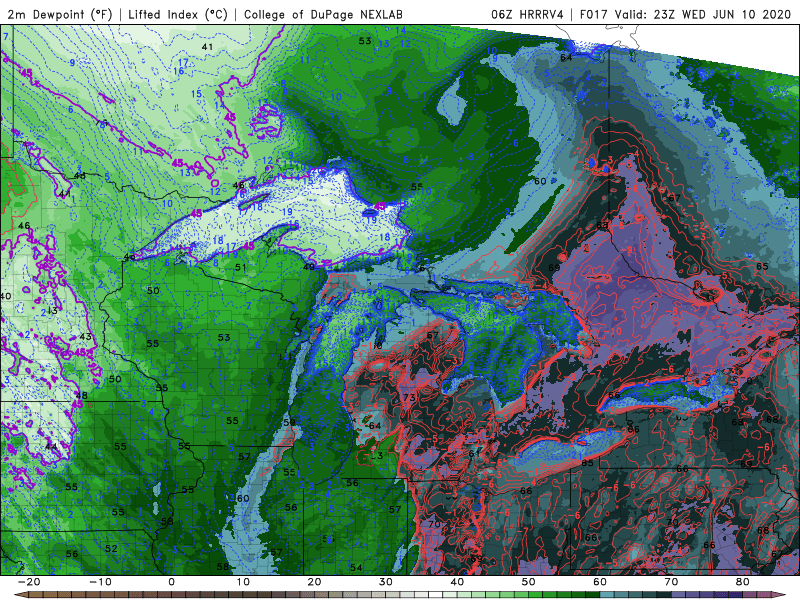Click the dewpoint value 61 on the map
800x600 pixels.
tap(474, 453)
